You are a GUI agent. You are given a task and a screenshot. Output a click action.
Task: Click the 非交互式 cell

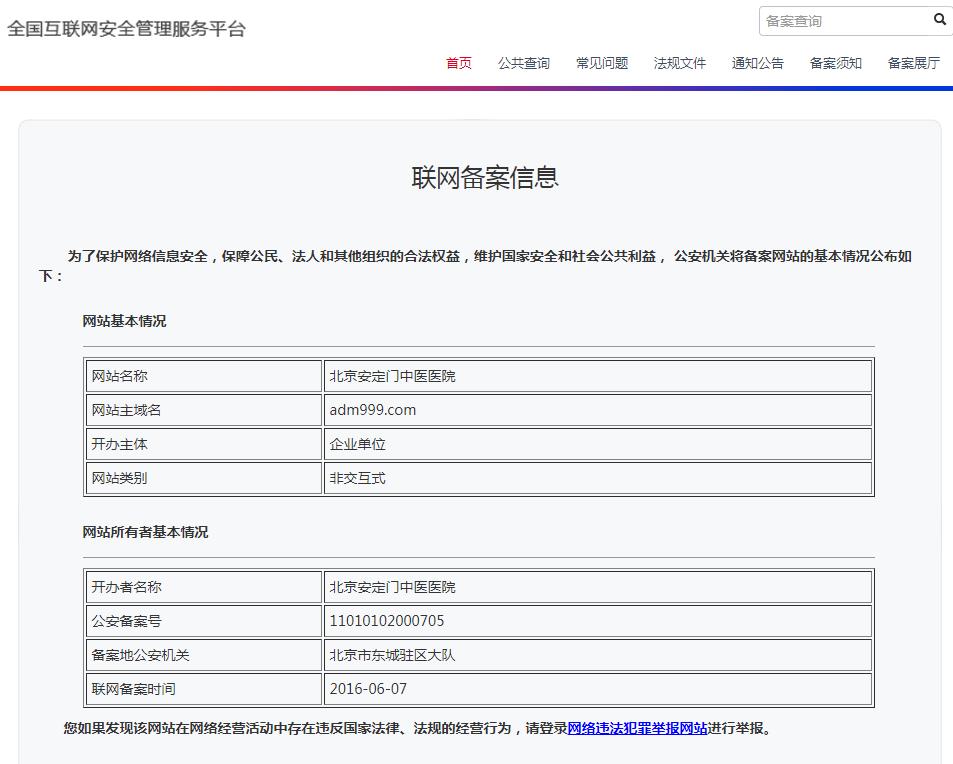tap(598, 478)
